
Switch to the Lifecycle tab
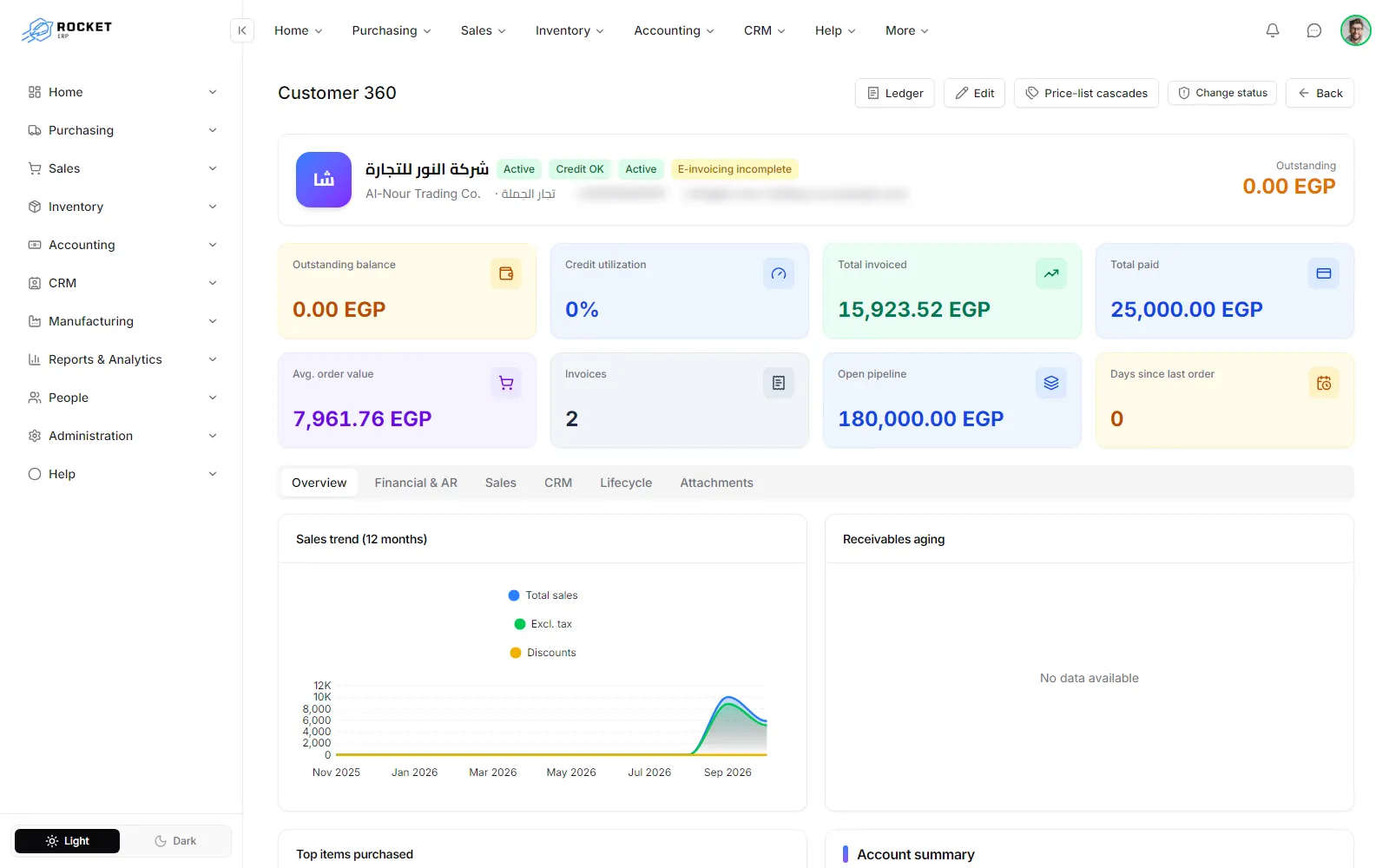click(626, 483)
